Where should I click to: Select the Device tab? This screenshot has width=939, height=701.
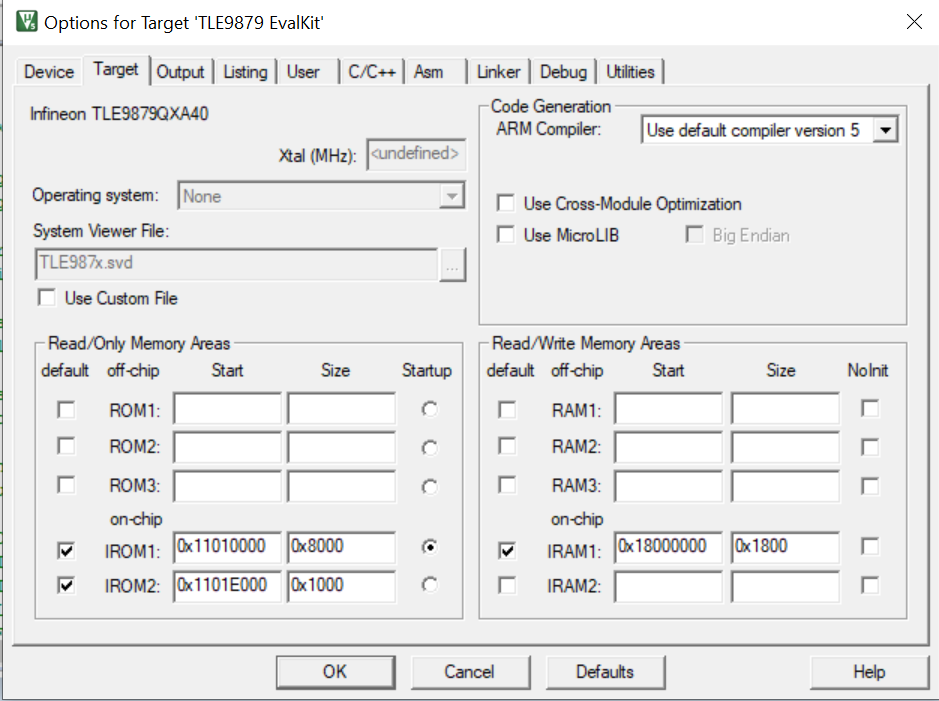[x=48, y=71]
